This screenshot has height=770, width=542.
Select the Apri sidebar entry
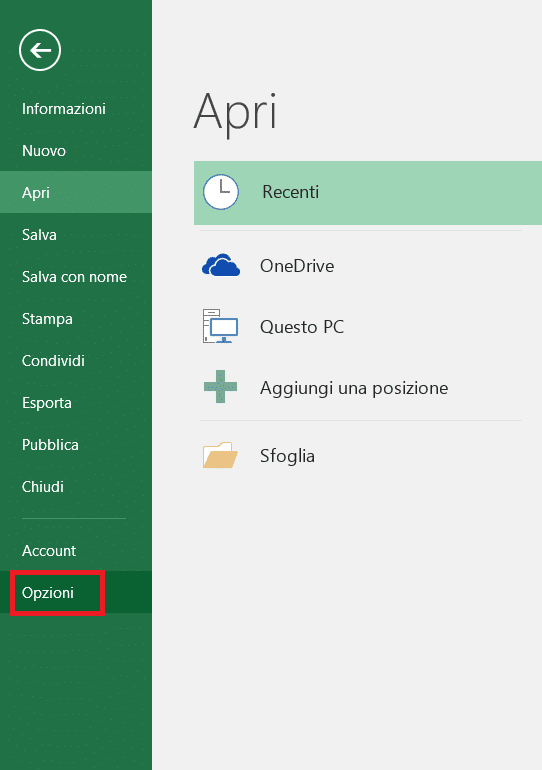click(76, 192)
